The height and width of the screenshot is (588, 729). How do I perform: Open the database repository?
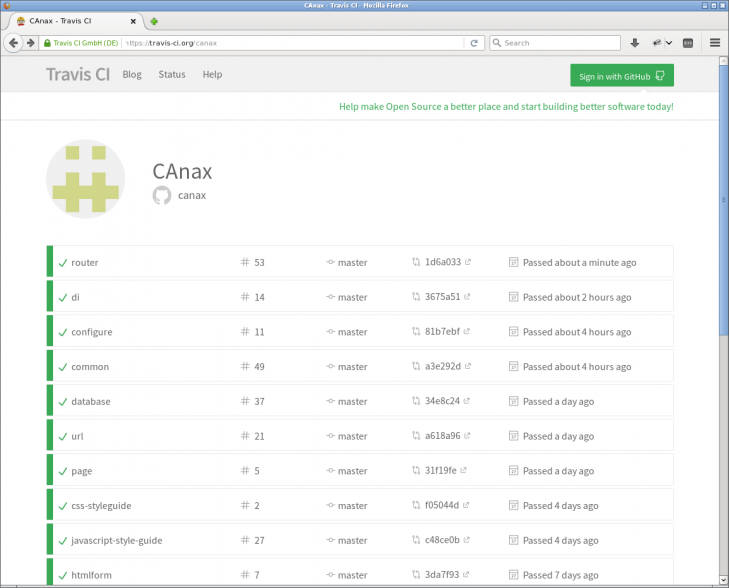click(x=91, y=402)
